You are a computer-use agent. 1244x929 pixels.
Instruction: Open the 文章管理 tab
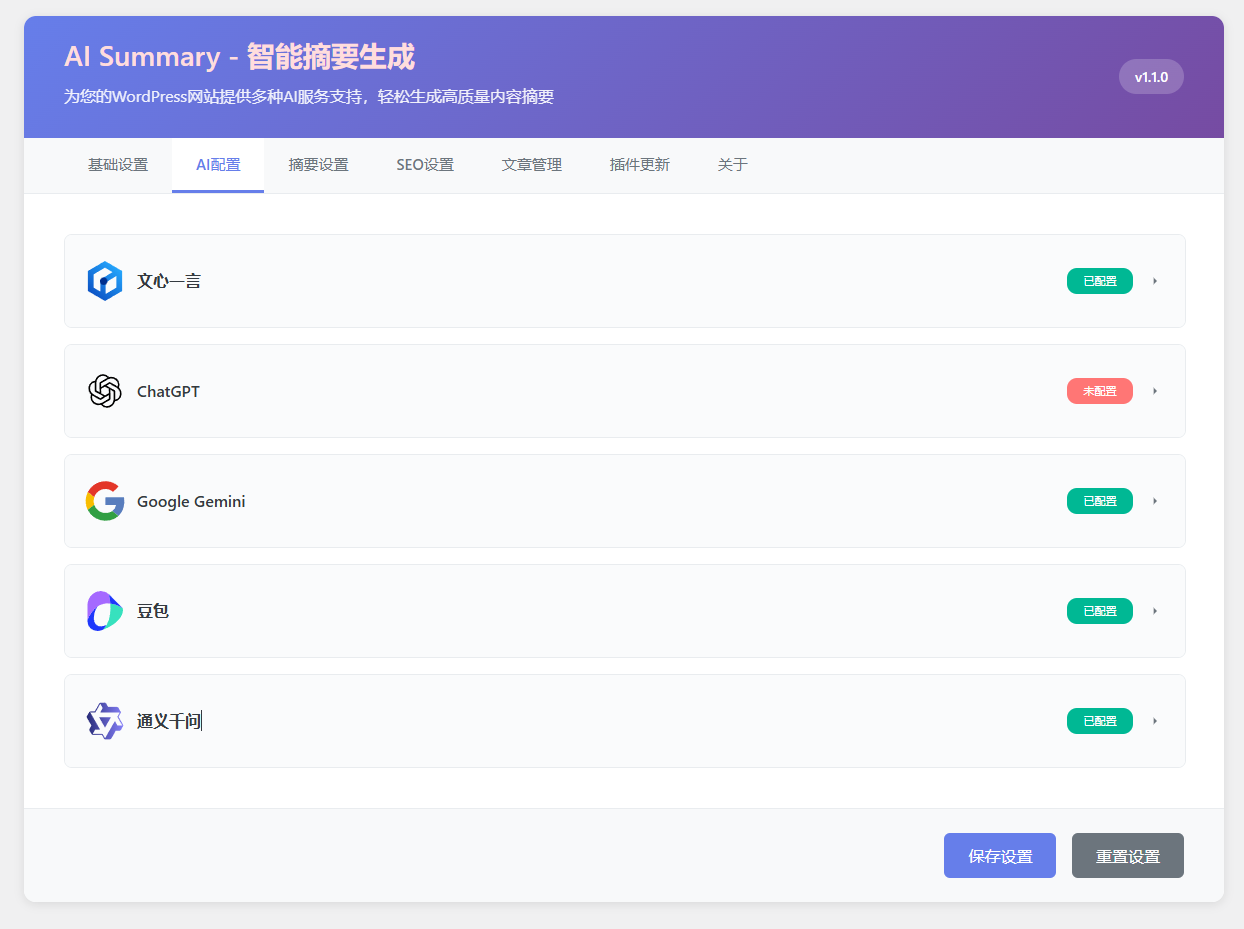tap(531, 165)
